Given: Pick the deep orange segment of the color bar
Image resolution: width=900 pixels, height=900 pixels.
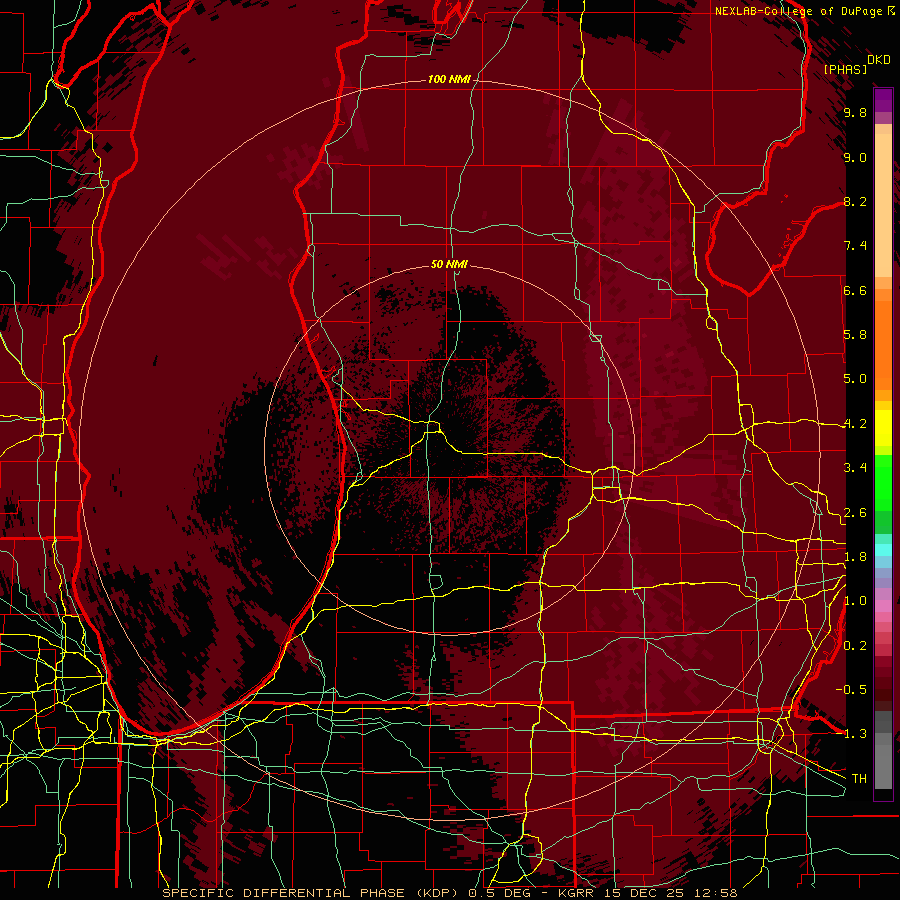Looking at the screenshot, I should coord(883,344).
